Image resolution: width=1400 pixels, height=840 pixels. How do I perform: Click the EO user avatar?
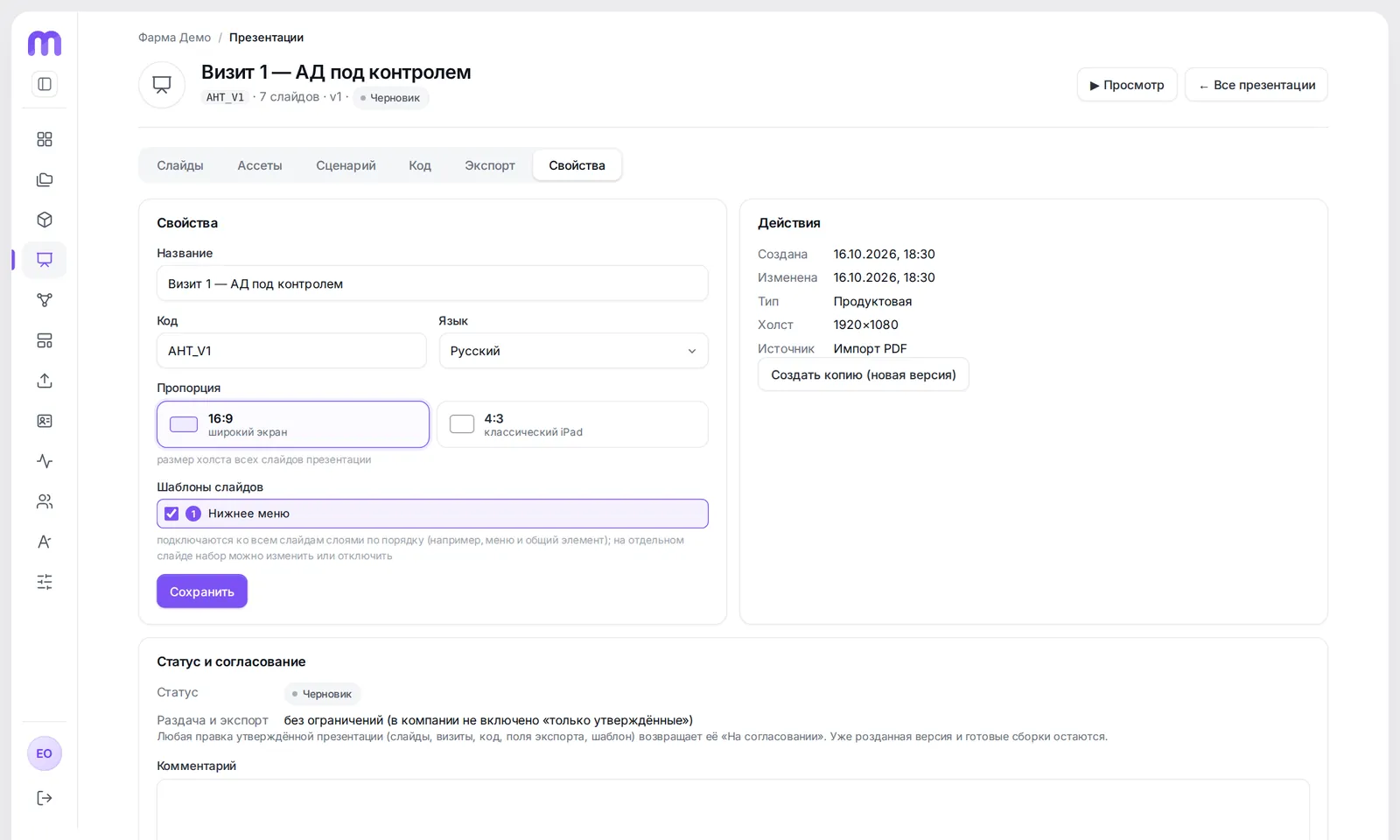pyautogui.click(x=45, y=753)
